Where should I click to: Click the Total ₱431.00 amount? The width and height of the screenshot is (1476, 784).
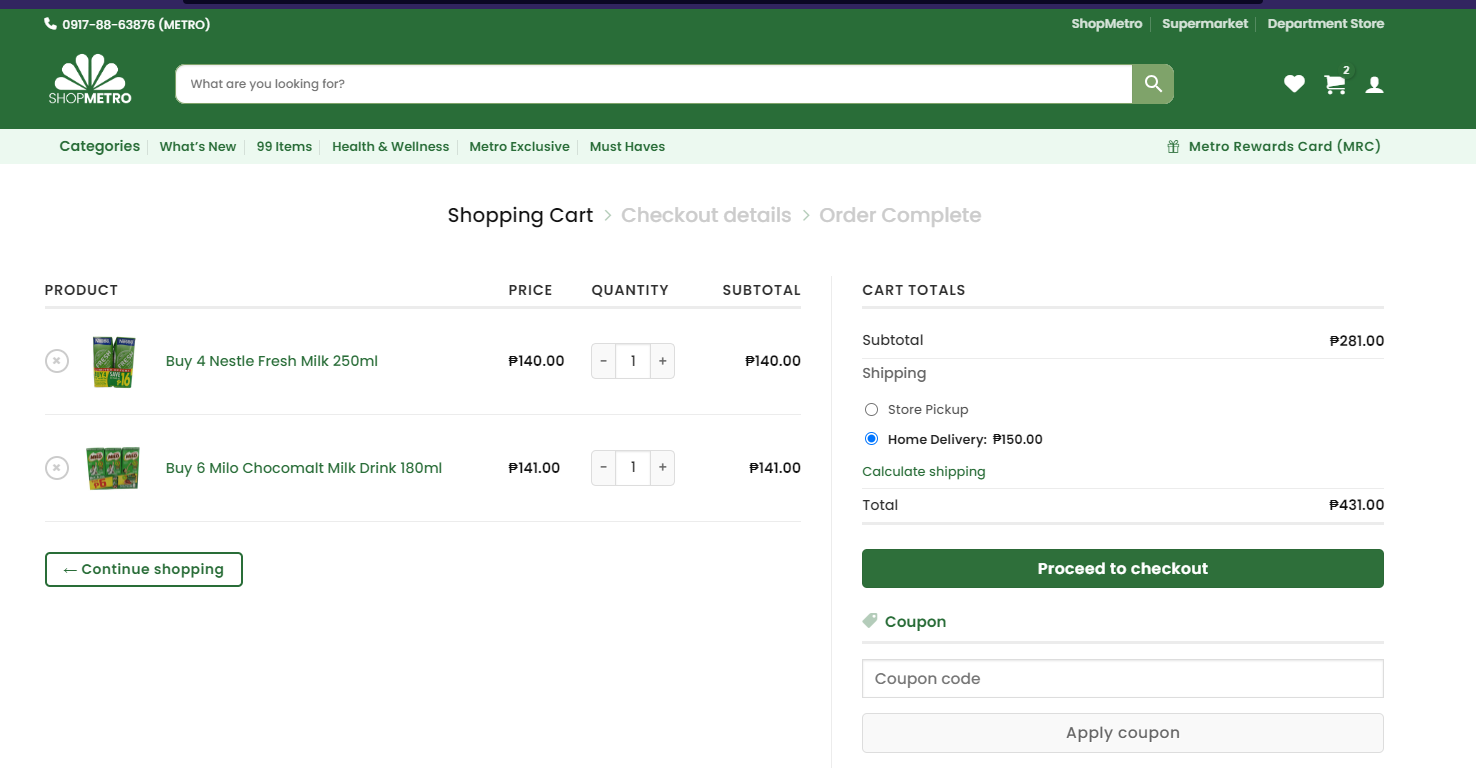point(1356,505)
